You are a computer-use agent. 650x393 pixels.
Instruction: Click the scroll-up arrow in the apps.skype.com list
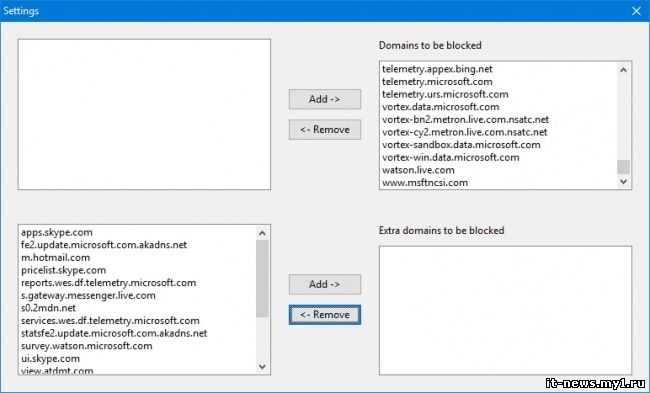pos(262,233)
